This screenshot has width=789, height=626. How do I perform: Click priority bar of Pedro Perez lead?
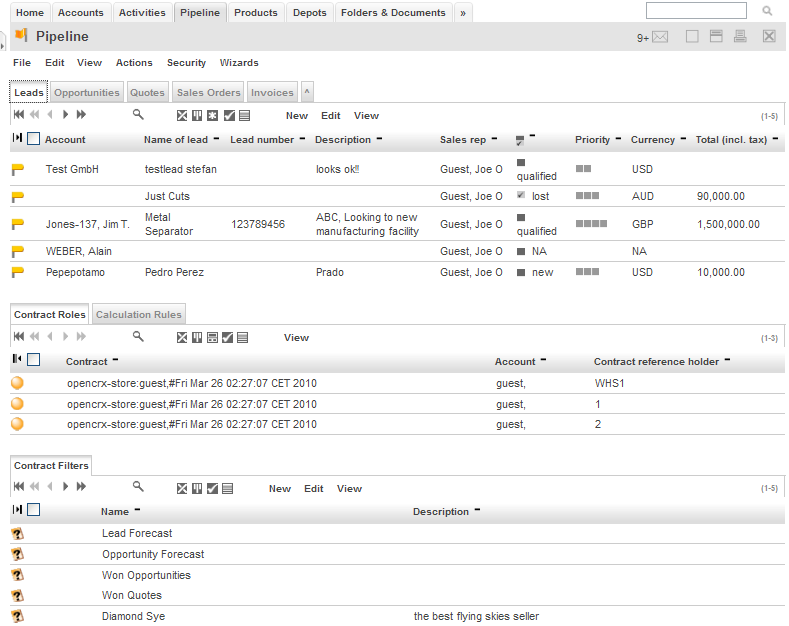point(587,272)
